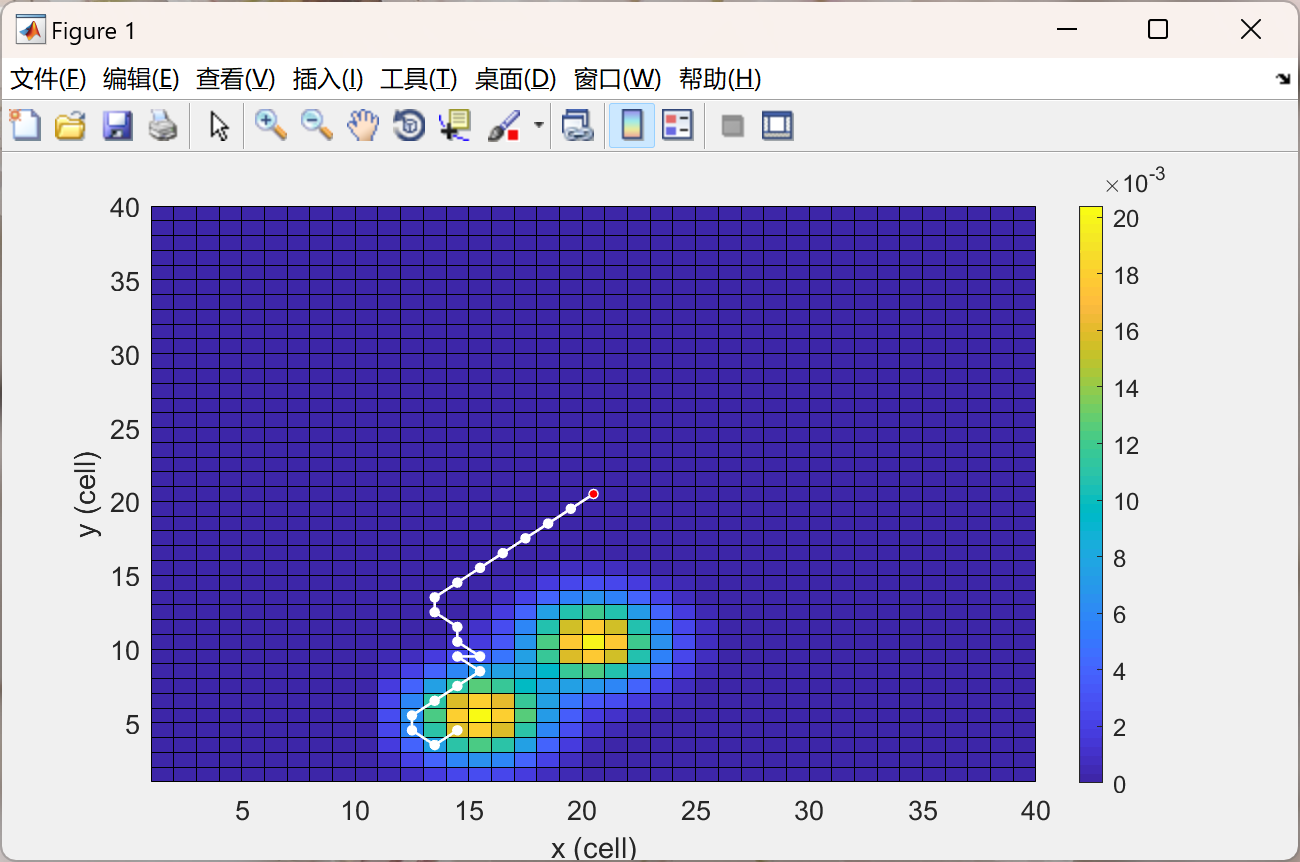Click the y (cell) axis label
This screenshot has width=1300, height=862.
point(89,493)
